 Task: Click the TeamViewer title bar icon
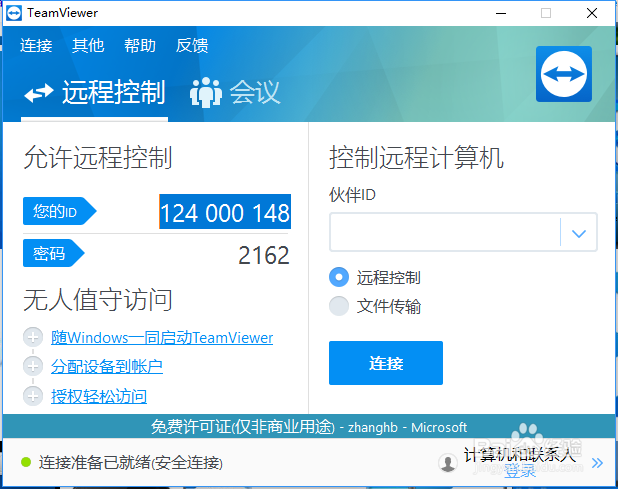tap(14, 13)
